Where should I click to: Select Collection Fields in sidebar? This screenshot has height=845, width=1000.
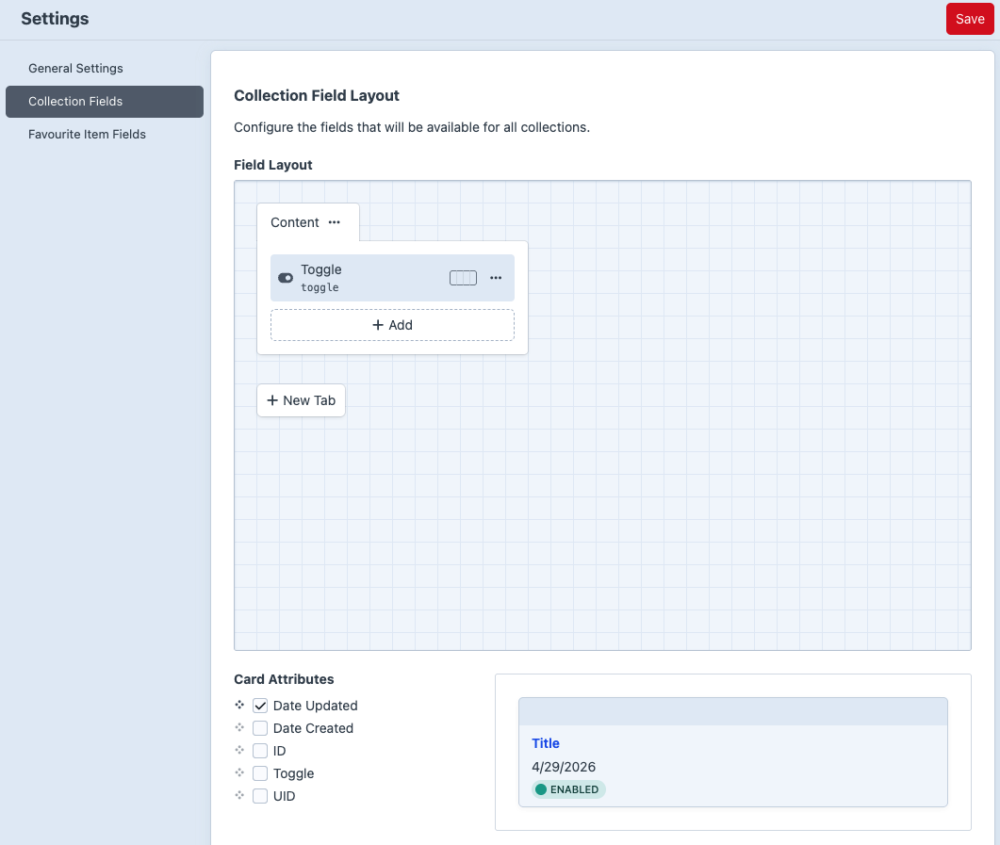tap(105, 101)
